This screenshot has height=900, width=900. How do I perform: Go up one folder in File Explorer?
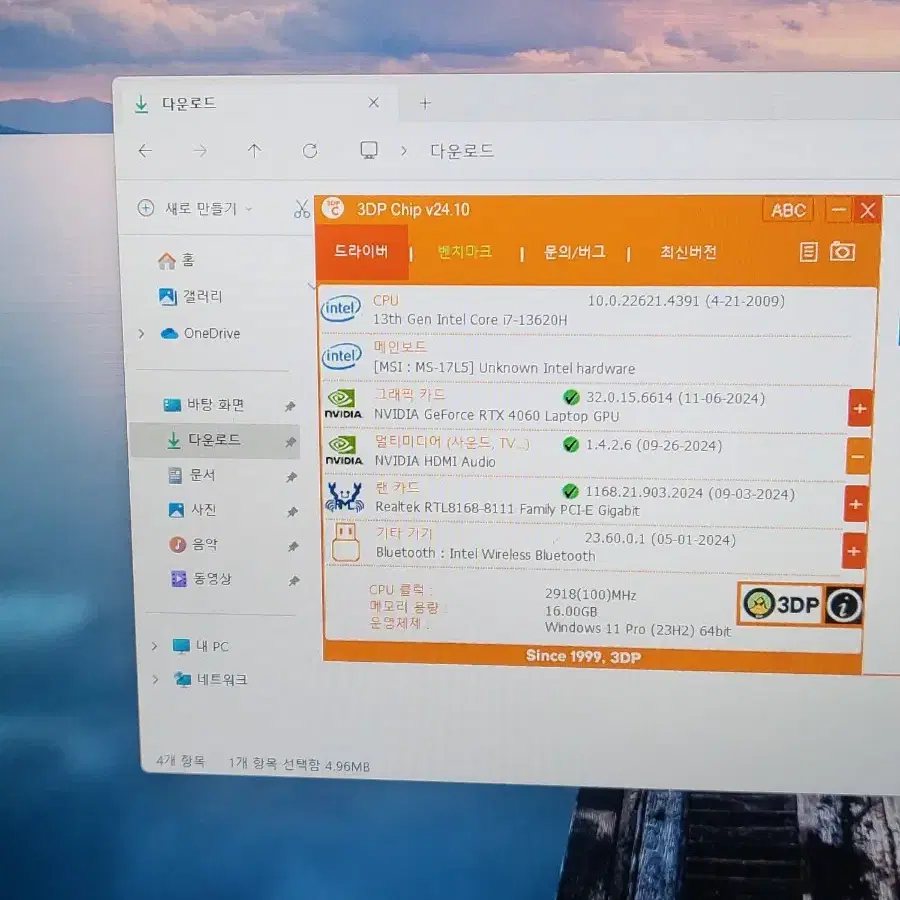point(254,151)
